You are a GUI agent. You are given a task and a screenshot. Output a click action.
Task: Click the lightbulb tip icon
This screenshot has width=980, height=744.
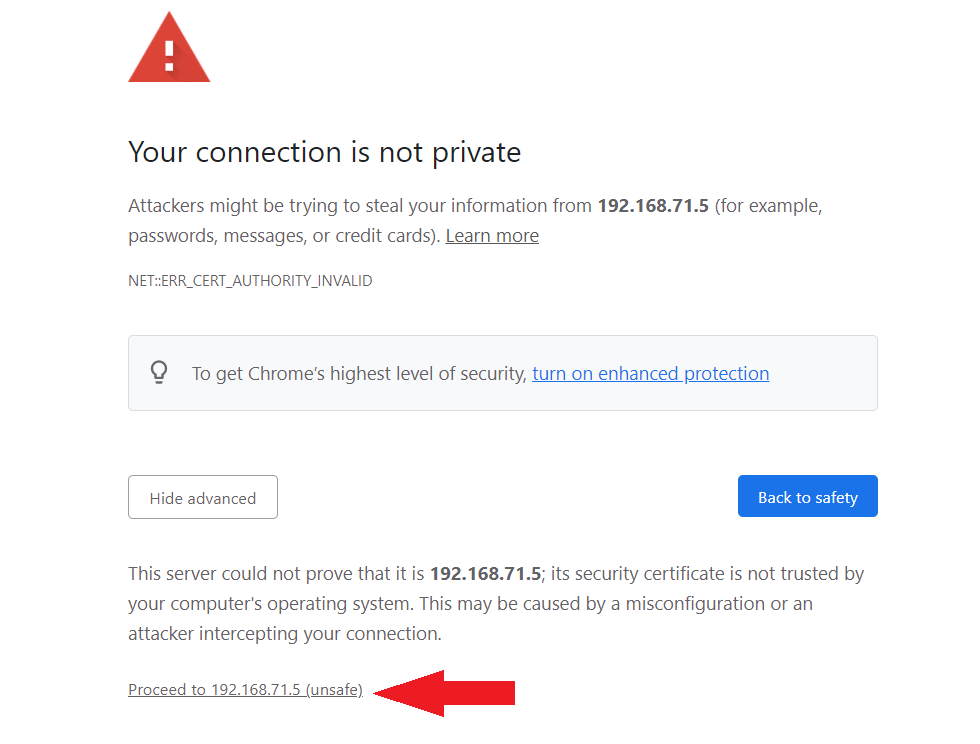pyautogui.click(x=159, y=372)
